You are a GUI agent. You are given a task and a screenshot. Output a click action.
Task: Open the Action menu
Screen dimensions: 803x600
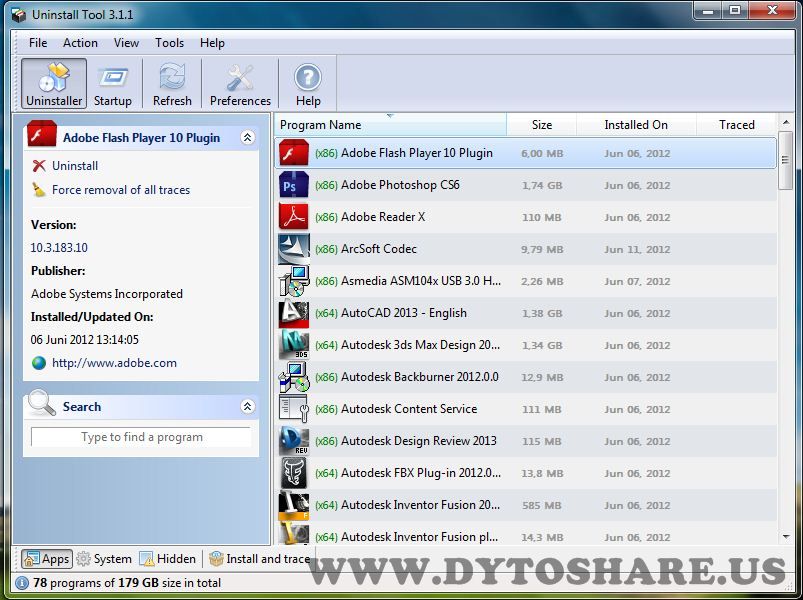click(80, 42)
